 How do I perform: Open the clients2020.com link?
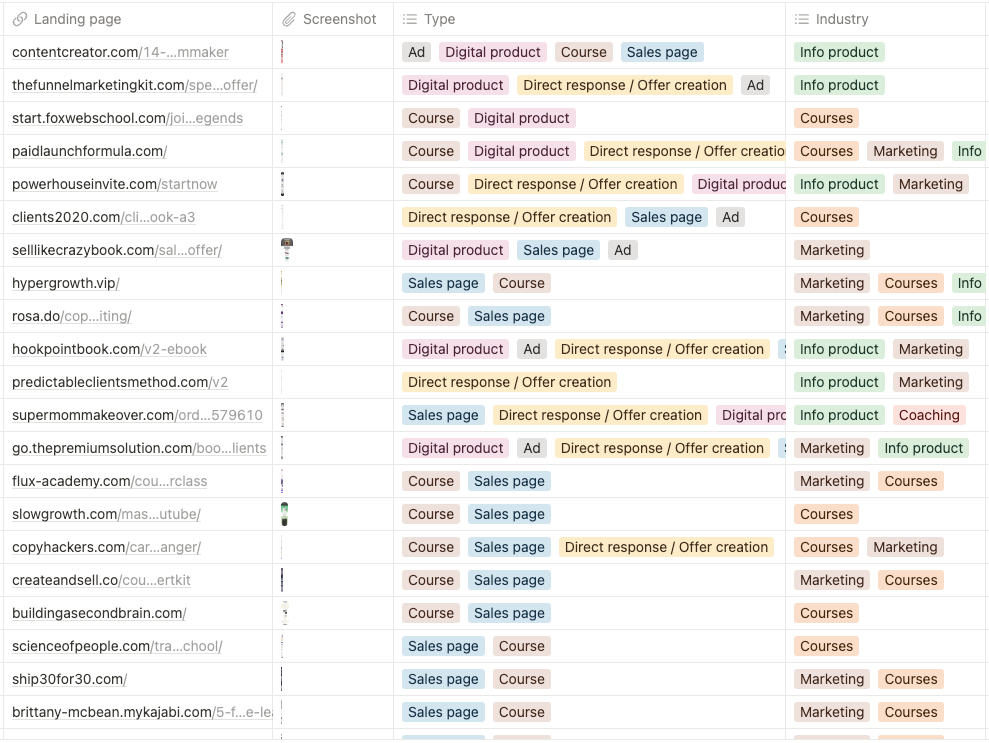103,217
